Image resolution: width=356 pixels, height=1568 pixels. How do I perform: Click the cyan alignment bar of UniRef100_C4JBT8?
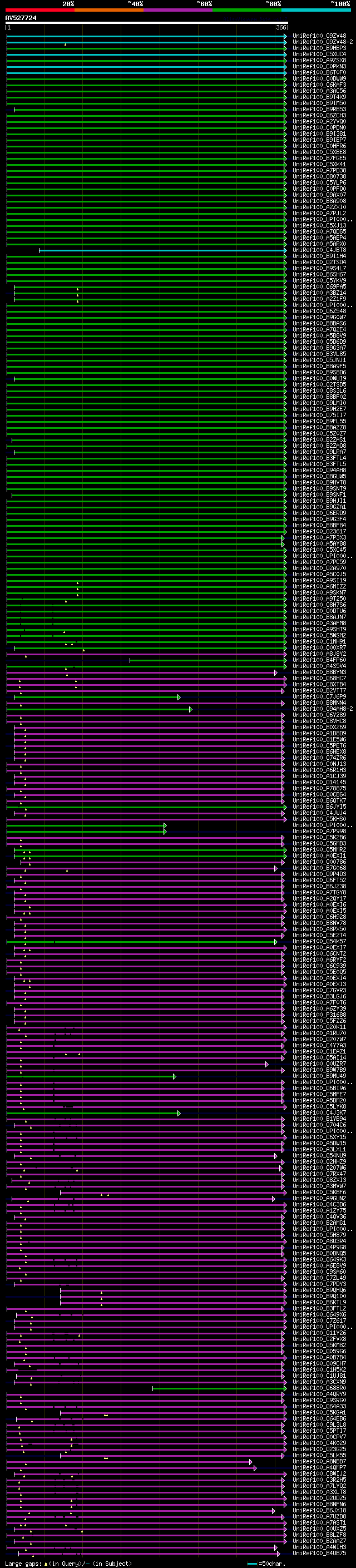coord(162,250)
